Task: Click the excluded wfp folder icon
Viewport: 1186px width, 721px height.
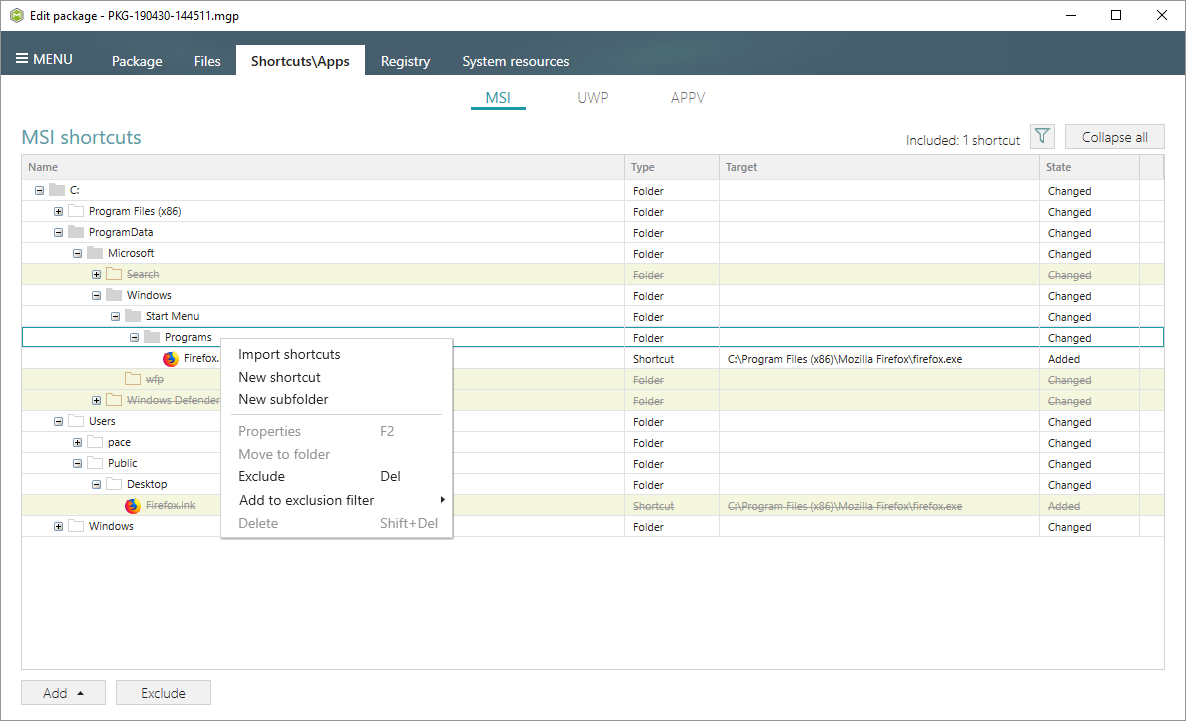Action: (133, 379)
